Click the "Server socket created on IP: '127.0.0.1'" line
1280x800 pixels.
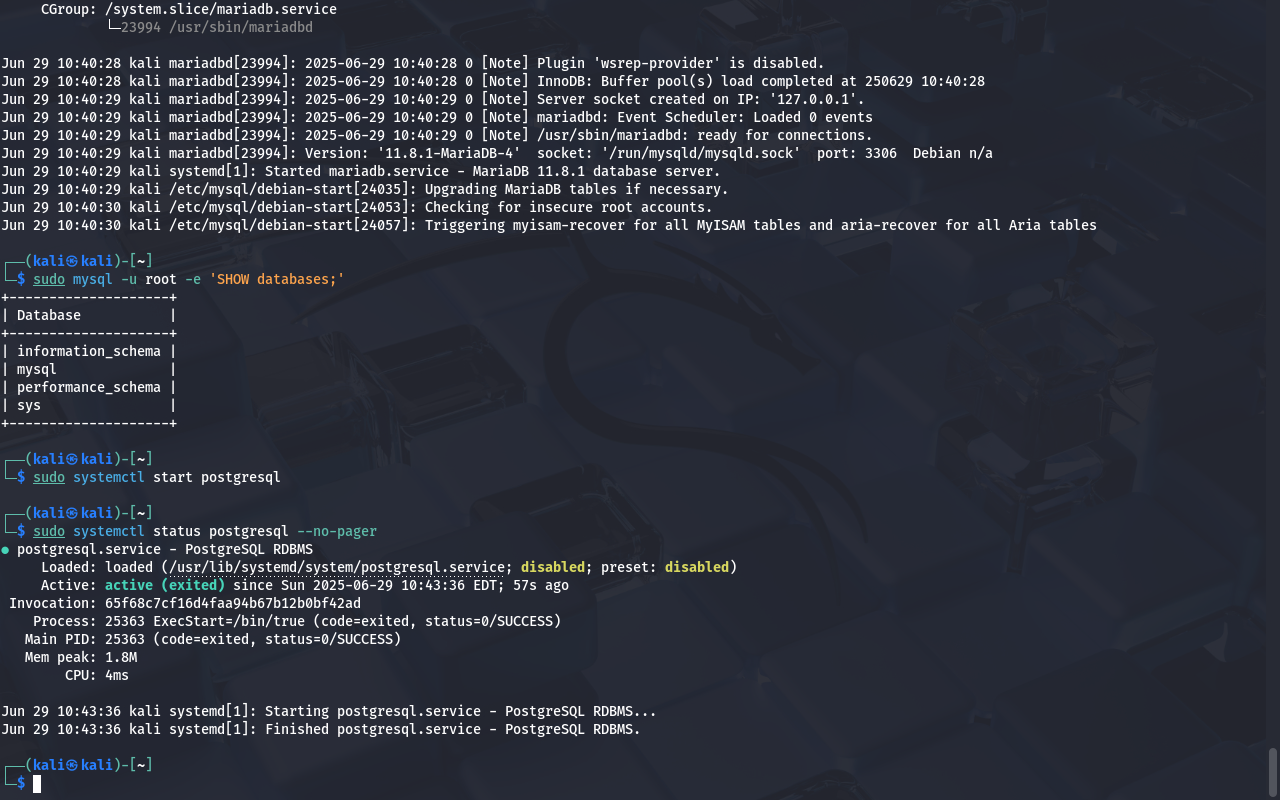click(433, 99)
